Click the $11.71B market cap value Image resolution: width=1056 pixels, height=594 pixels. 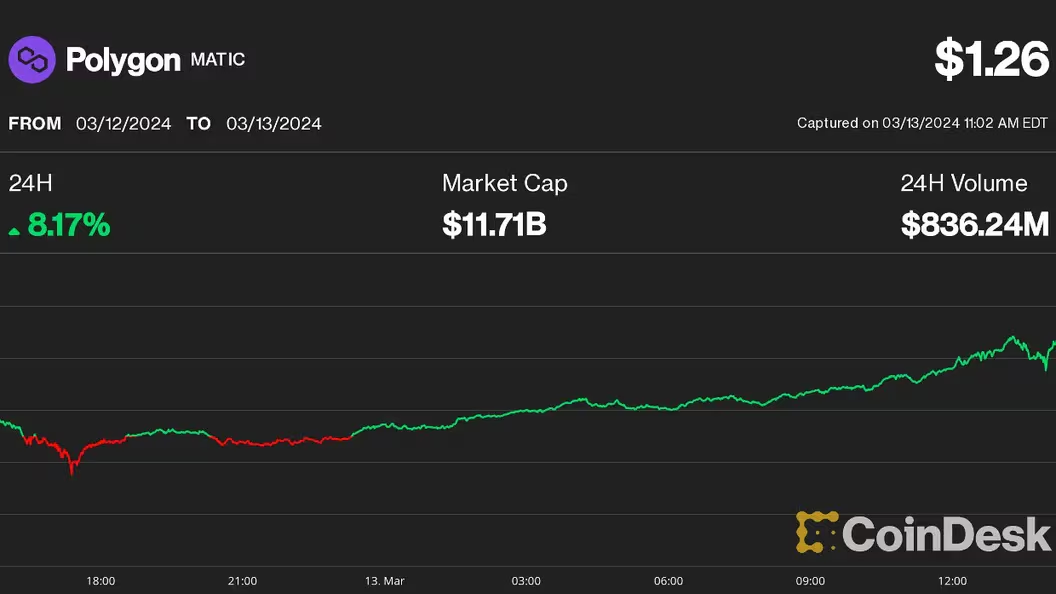point(494,225)
